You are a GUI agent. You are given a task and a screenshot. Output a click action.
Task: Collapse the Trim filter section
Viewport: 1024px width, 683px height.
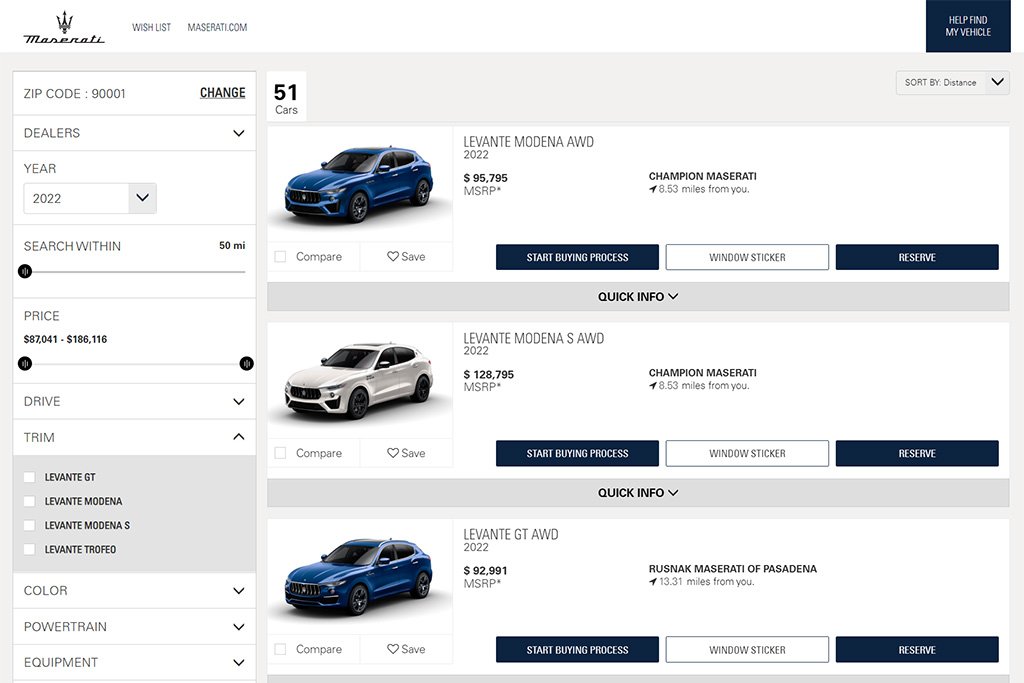point(135,437)
